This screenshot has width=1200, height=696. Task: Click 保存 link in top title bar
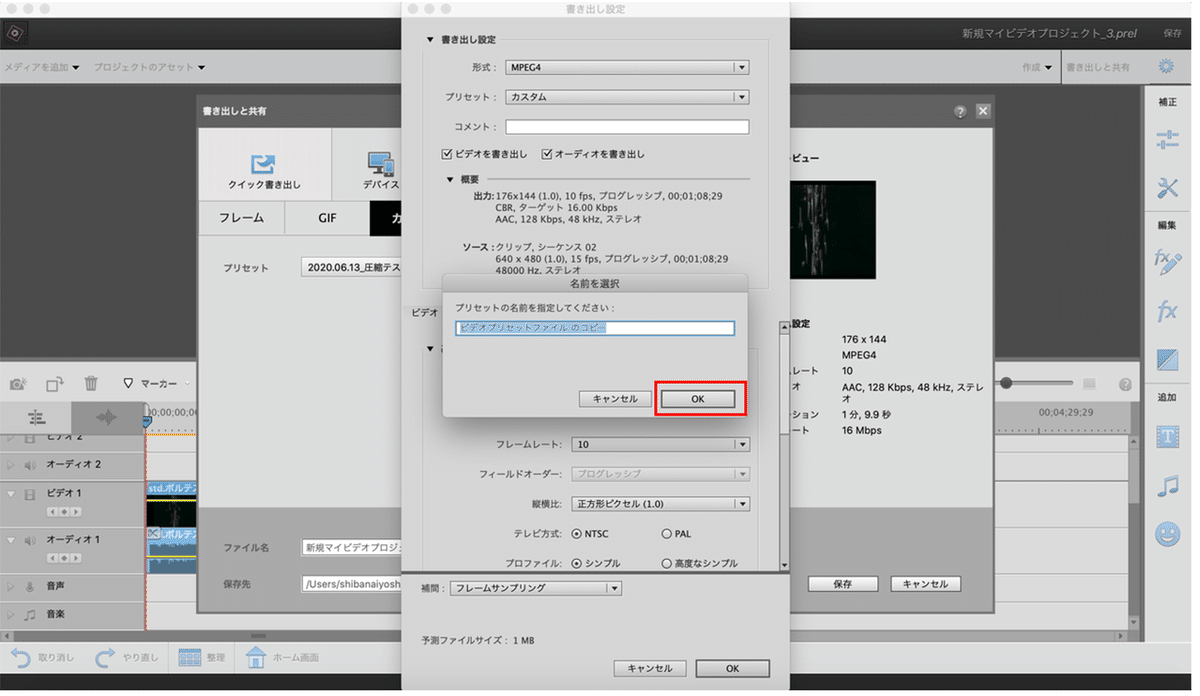coord(1172,33)
